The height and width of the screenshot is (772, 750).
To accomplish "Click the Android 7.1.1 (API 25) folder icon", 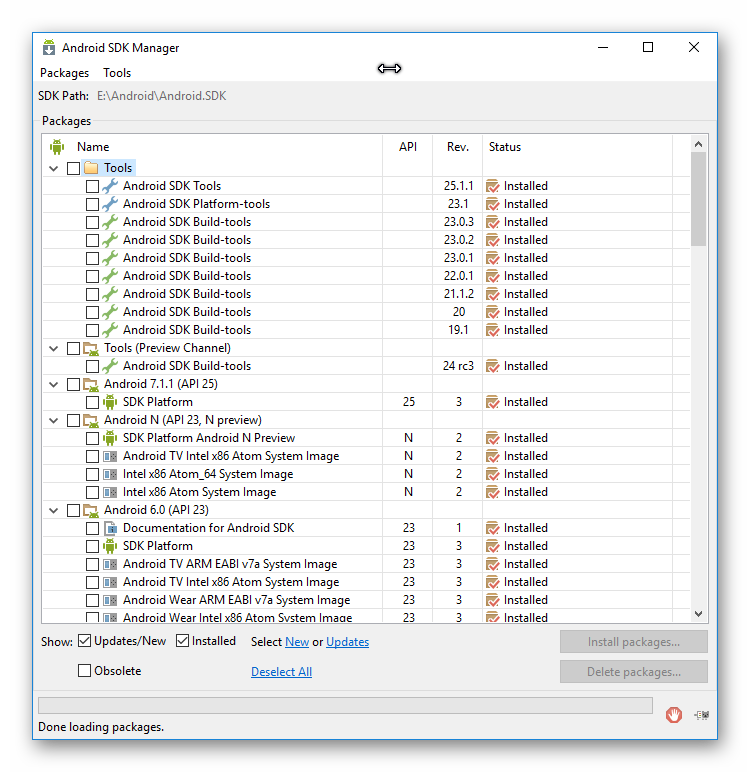I will pos(91,384).
